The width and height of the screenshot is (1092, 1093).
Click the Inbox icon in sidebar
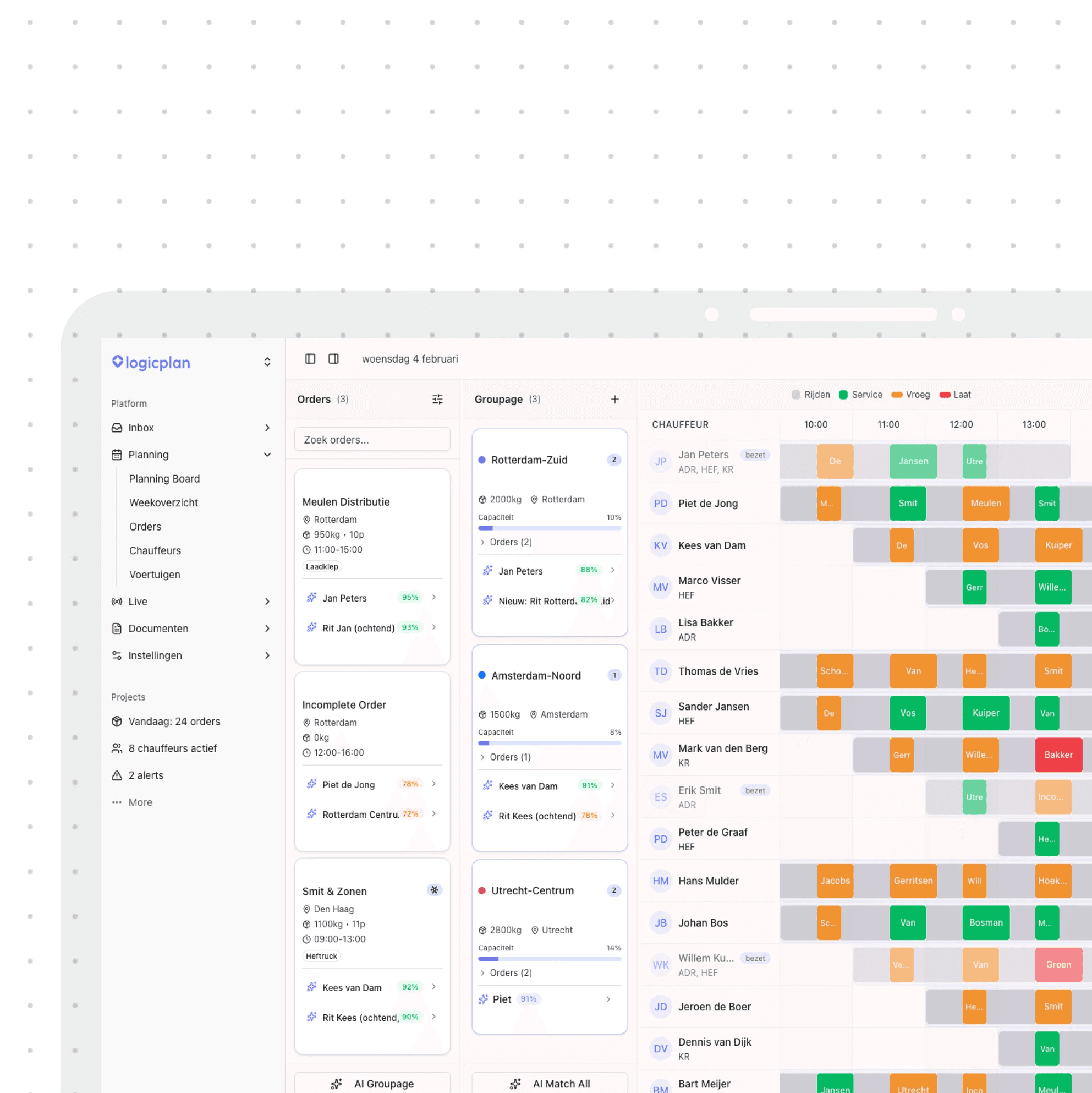[x=117, y=428]
